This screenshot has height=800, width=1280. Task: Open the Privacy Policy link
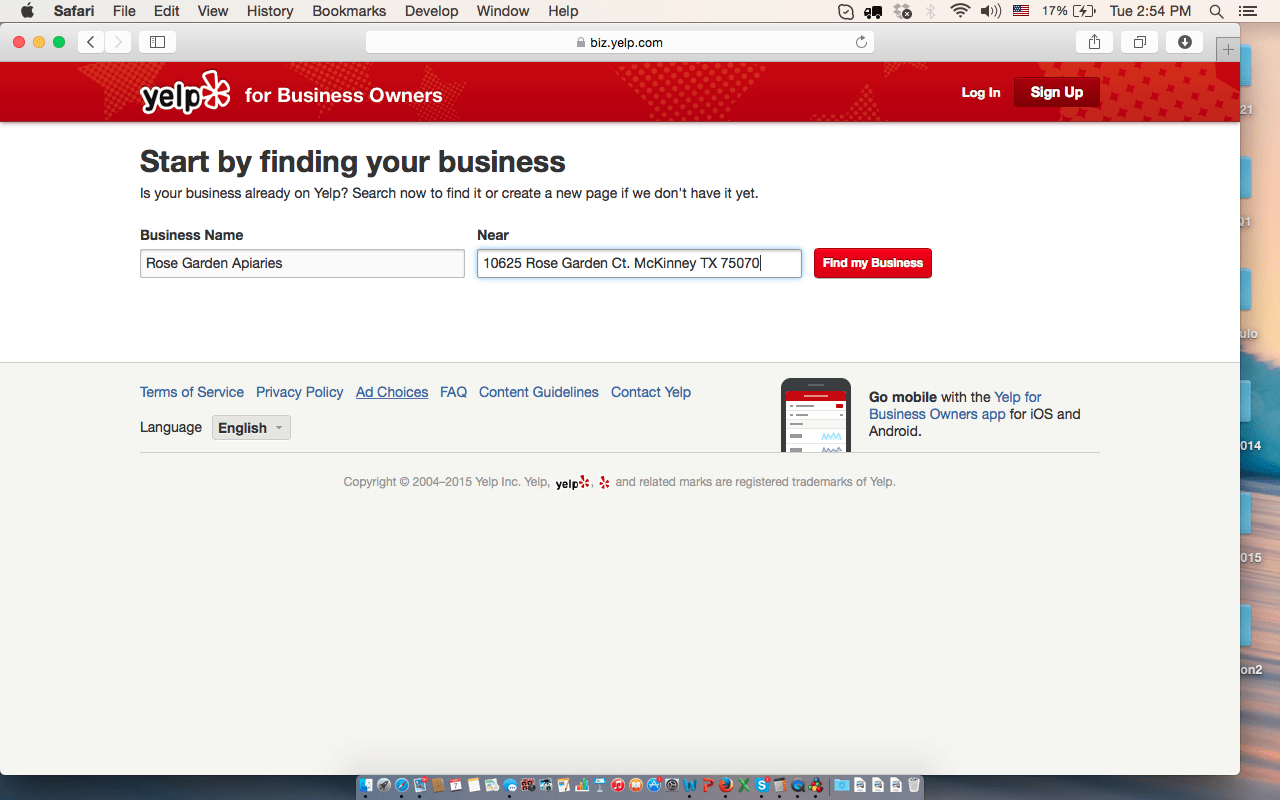[x=300, y=392]
